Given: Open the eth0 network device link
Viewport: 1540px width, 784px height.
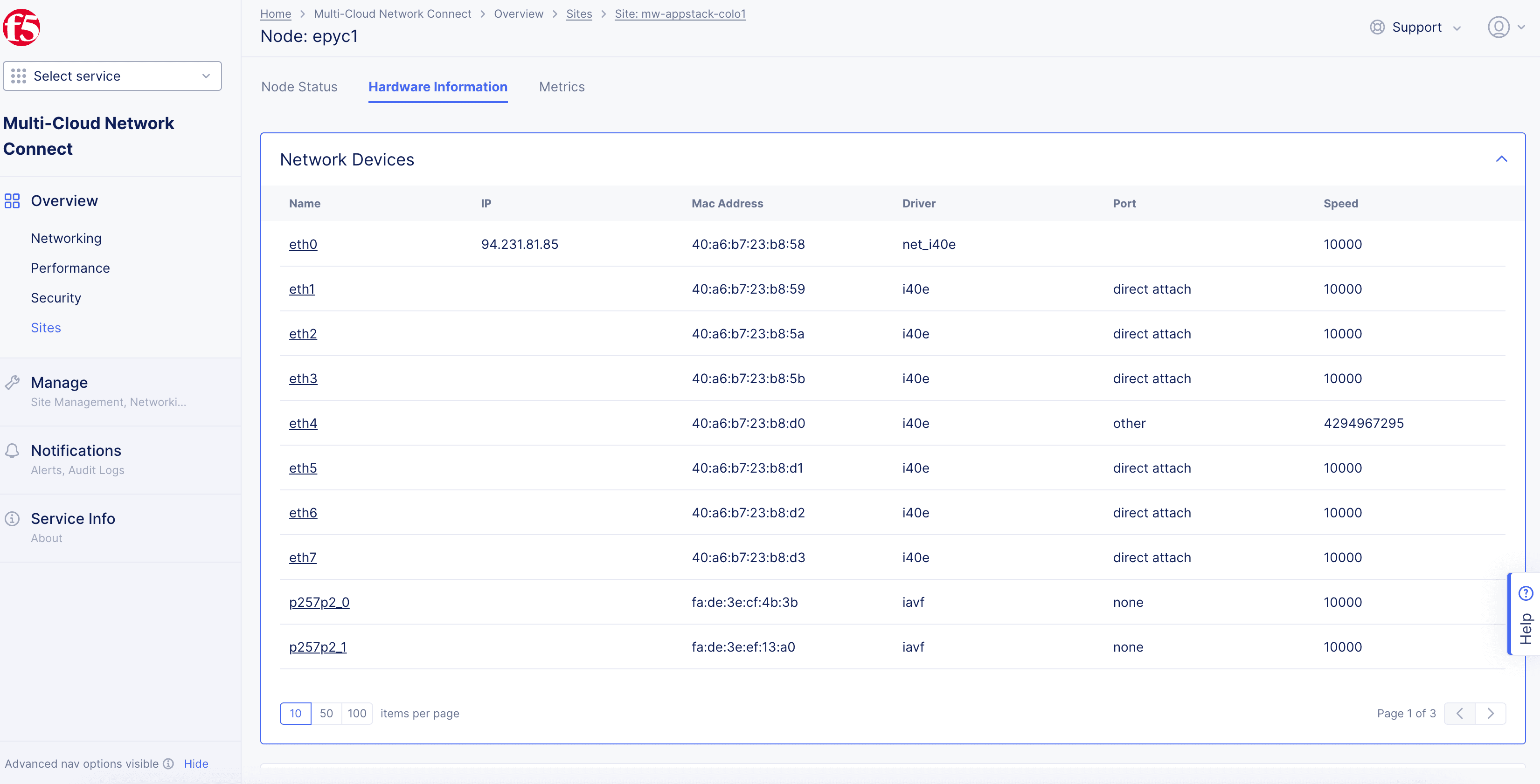Looking at the screenshot, I should pos(303,243).
